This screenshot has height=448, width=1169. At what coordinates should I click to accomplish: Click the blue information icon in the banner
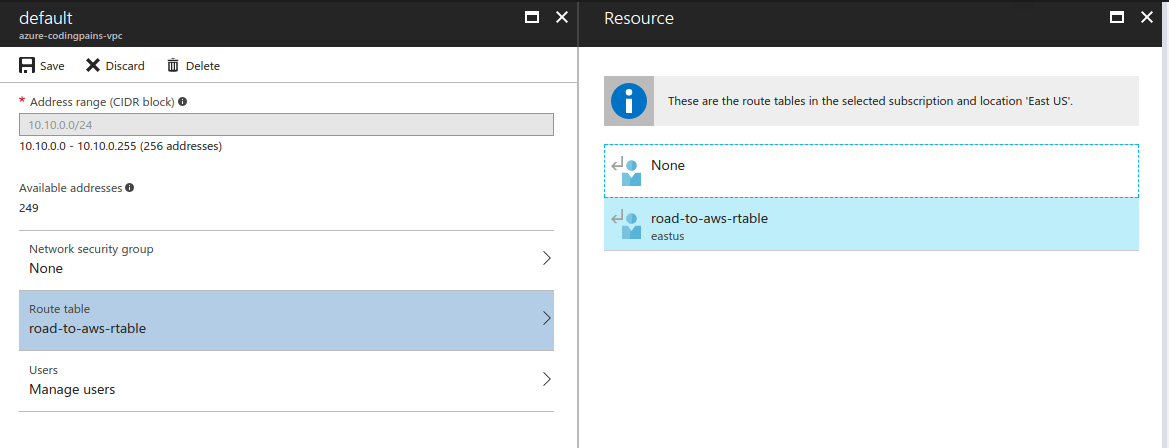[x=628, y=101]
